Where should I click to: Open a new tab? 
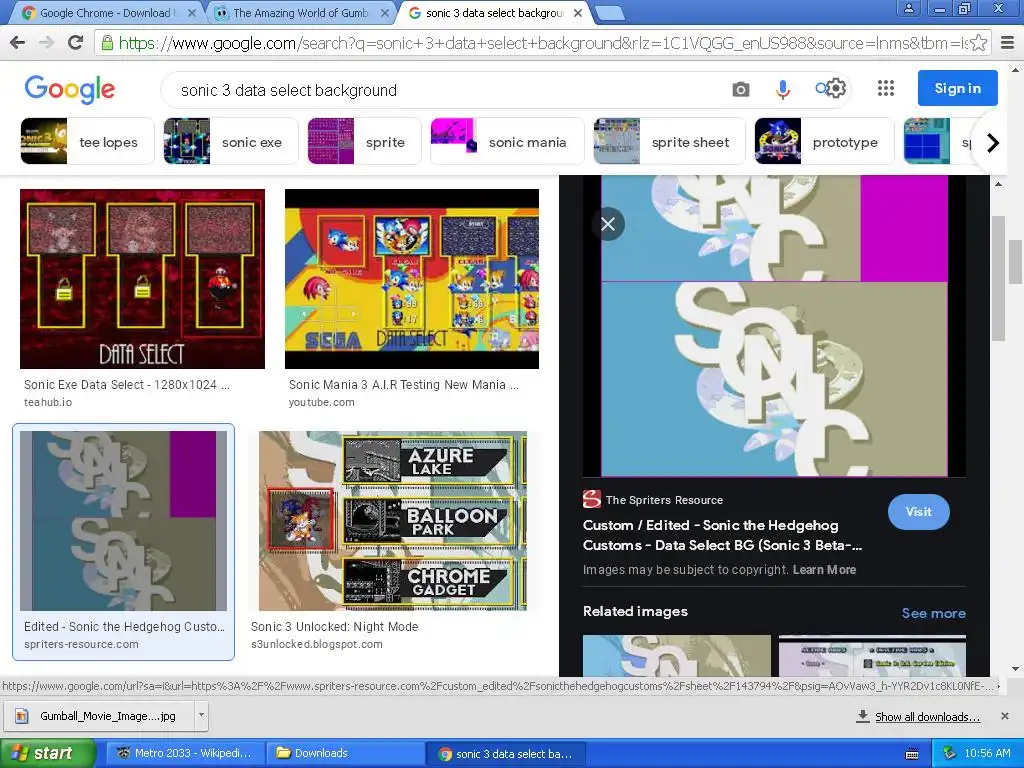pos(611,12)
